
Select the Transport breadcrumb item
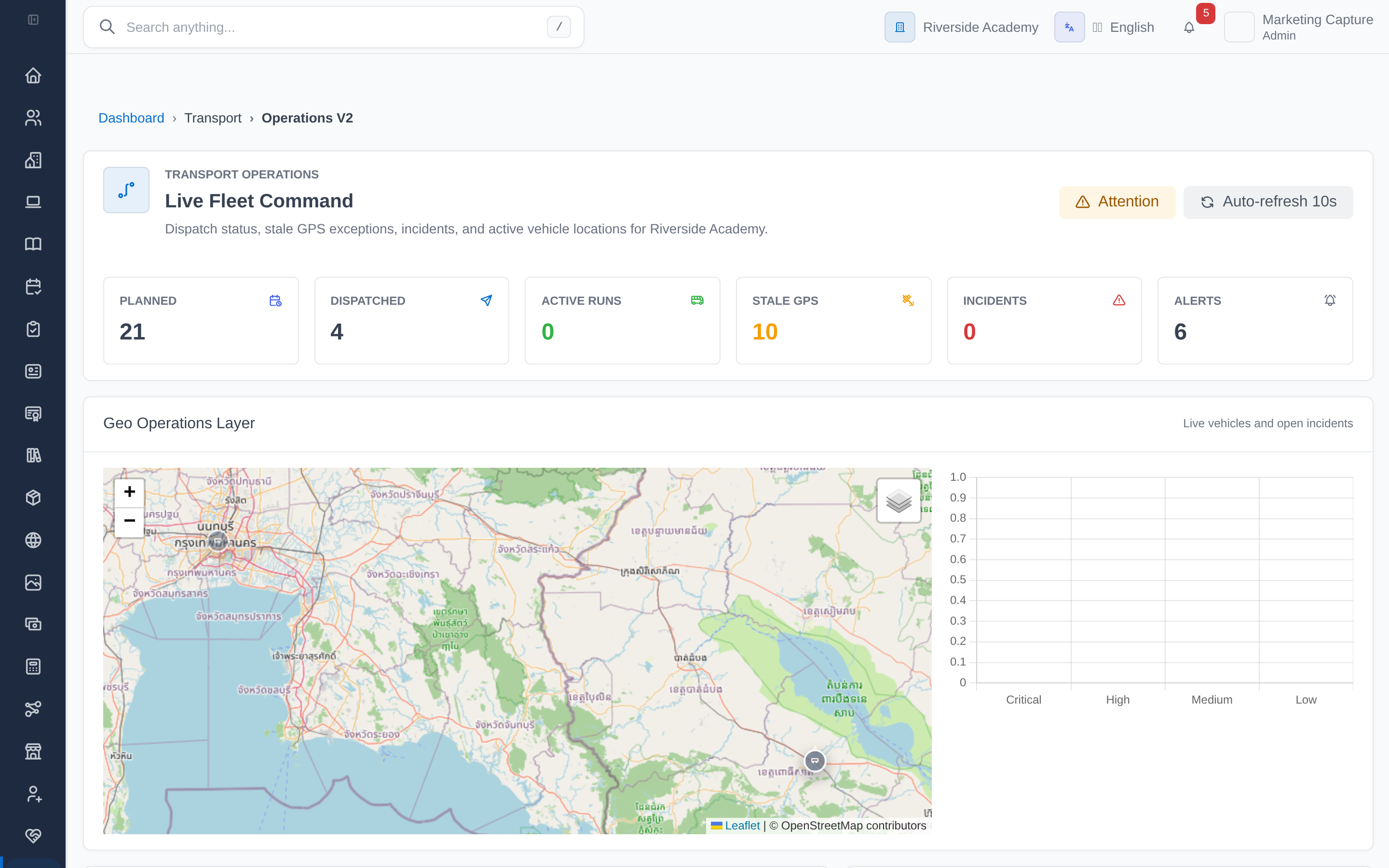click(212, 118)
